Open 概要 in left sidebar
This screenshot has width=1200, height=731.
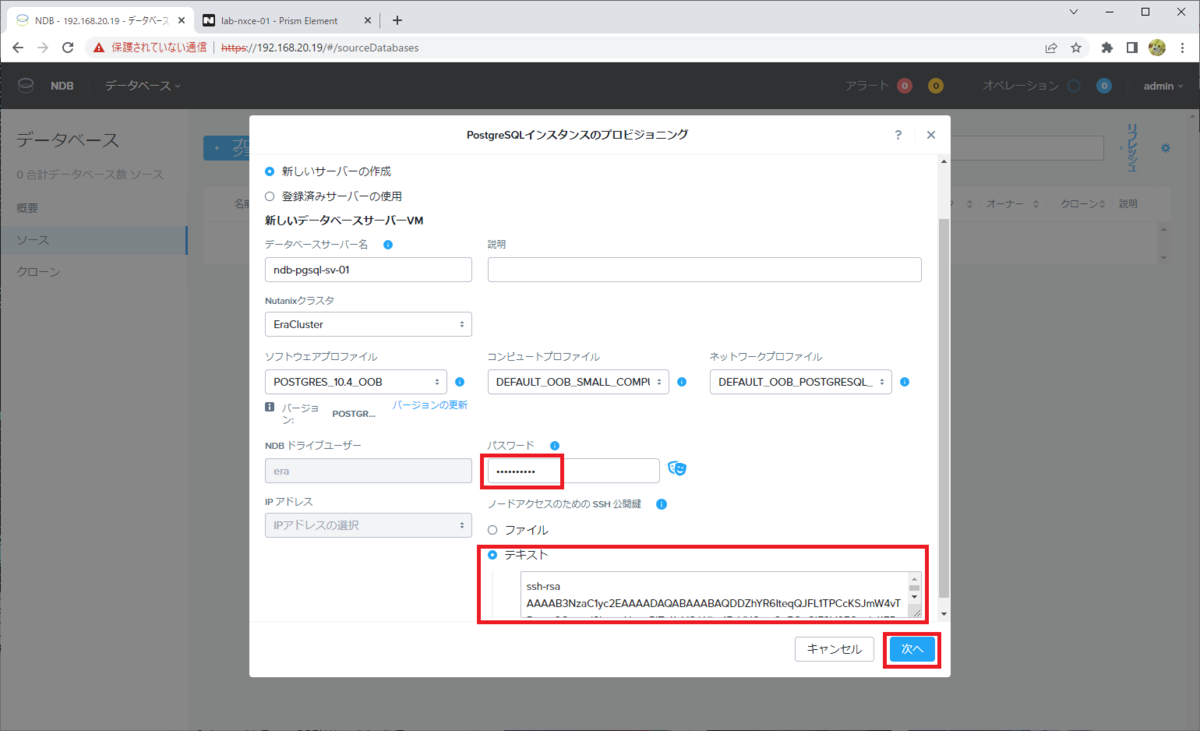tap(28, 208)
